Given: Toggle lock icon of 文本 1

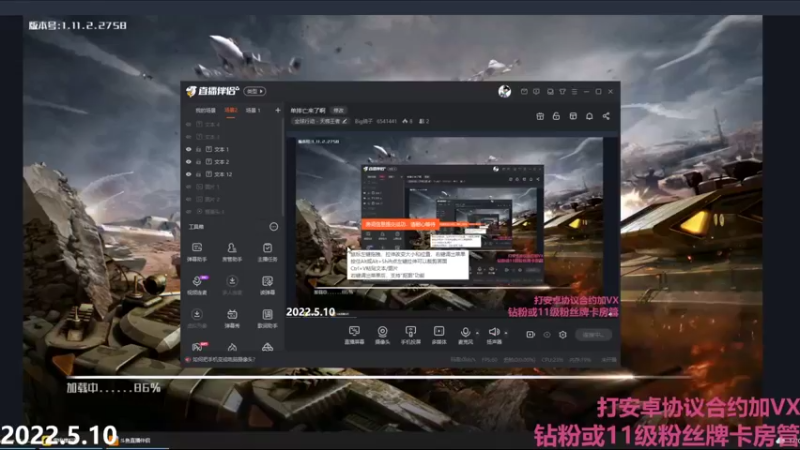Looking at the screenshot, I should coord(198,149).
